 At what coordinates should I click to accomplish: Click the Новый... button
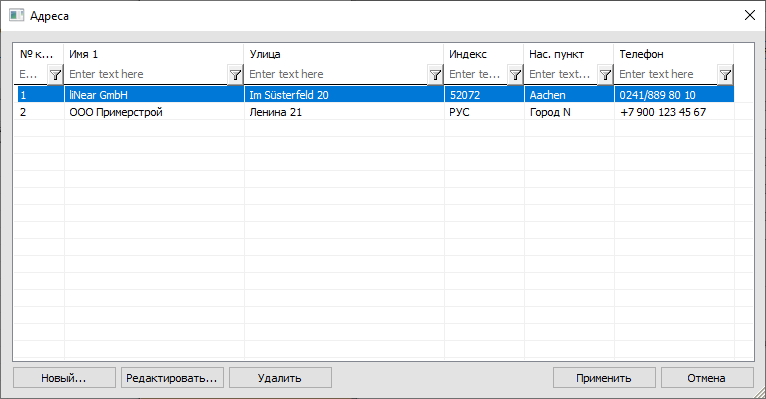(64, 378)
